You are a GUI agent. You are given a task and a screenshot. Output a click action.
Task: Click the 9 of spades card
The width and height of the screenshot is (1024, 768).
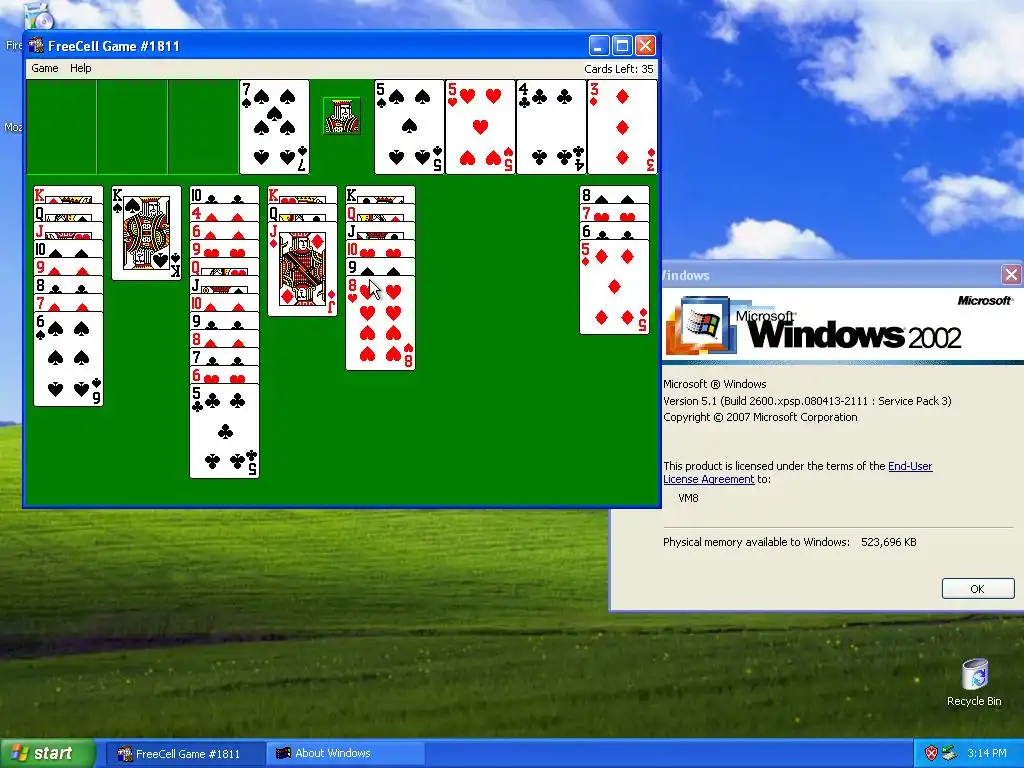(x=380, y=267)
